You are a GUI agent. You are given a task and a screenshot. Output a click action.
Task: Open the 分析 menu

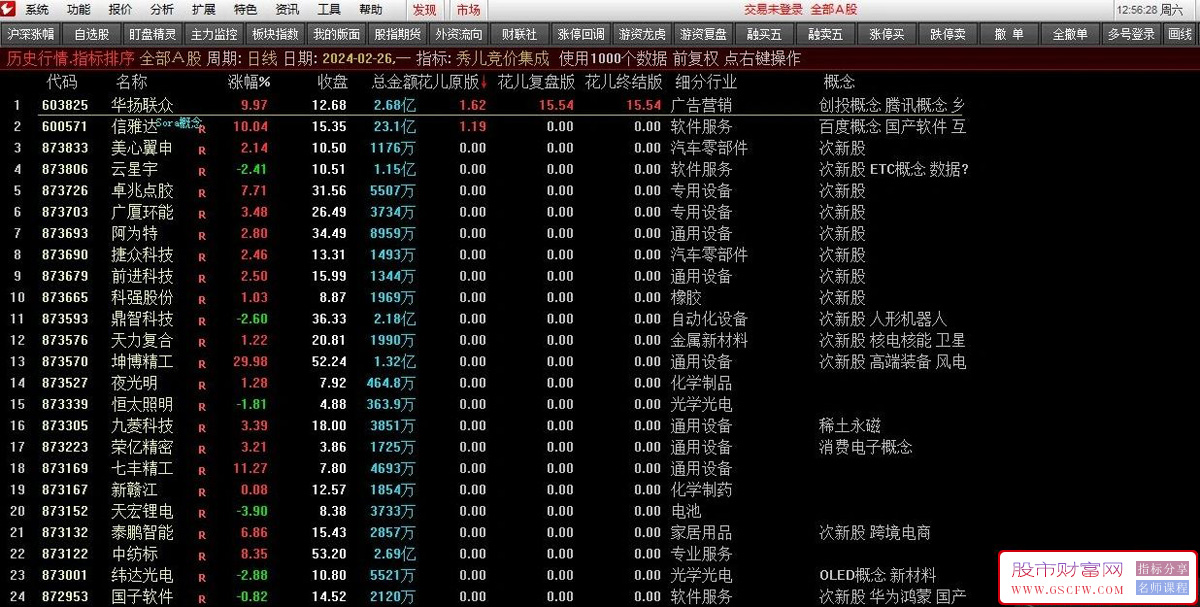pyautogui.click(x=162, y=9)
